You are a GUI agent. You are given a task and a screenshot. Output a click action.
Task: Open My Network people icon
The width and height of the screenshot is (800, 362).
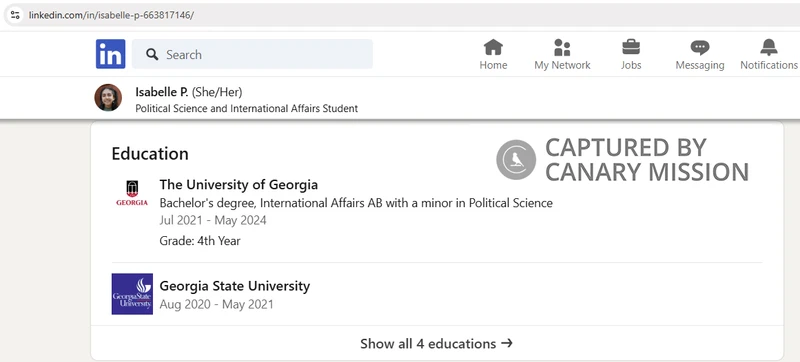coord(562,47)
